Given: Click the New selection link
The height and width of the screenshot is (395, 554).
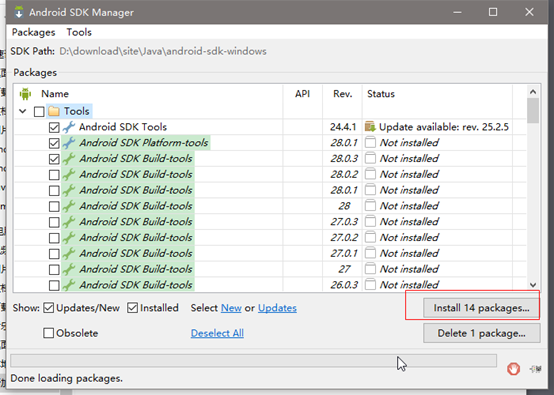Looking at the screenshot, I should (231, 308).
